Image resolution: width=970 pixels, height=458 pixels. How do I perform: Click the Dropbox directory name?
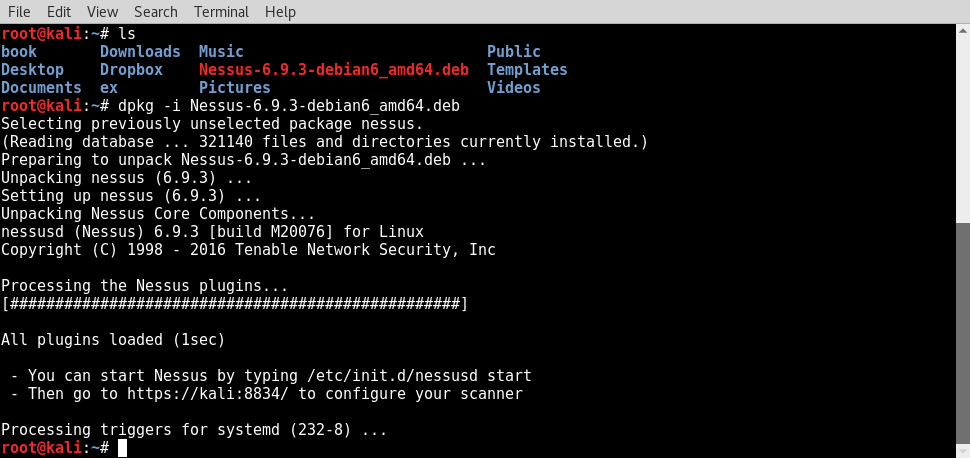pyautogui.click(x=131, y=69)
